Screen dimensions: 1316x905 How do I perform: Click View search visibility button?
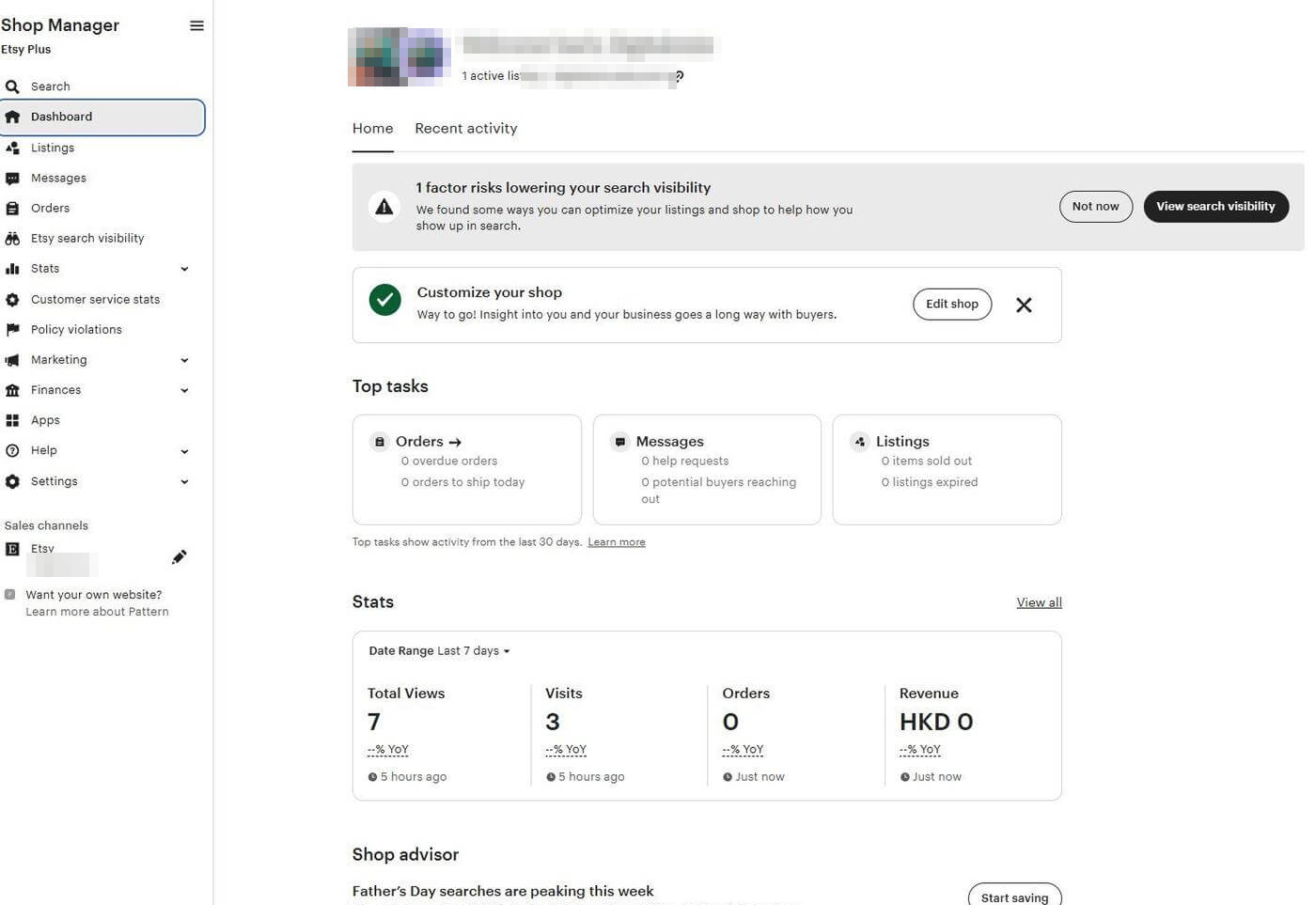pyautogui.click(x=1215, y=207)
